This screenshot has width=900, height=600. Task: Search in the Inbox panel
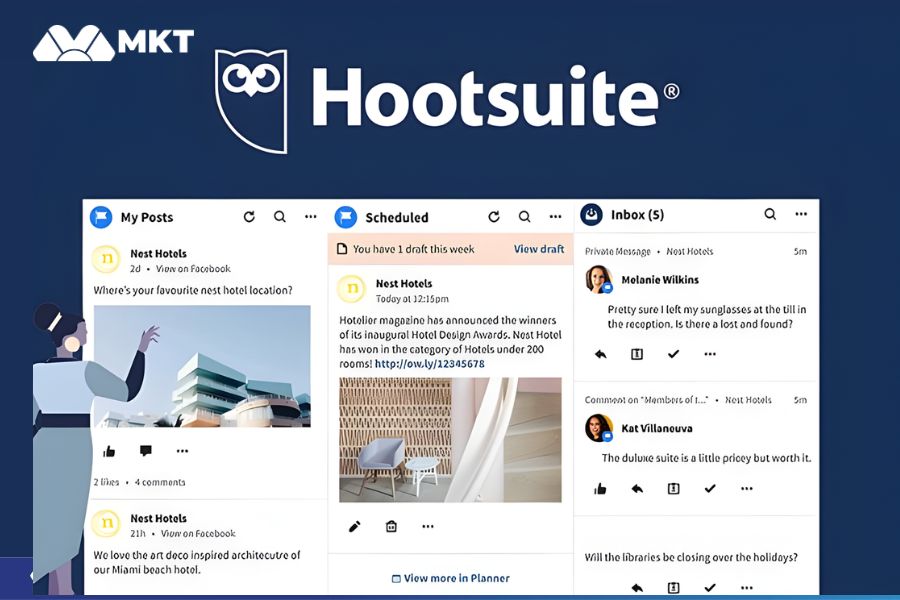(x=770, y=214)
